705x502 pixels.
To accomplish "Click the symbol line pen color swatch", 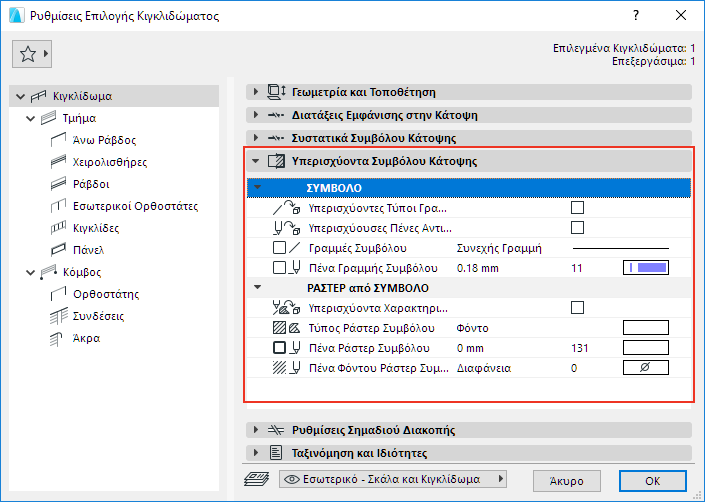I will click(644, 268).
